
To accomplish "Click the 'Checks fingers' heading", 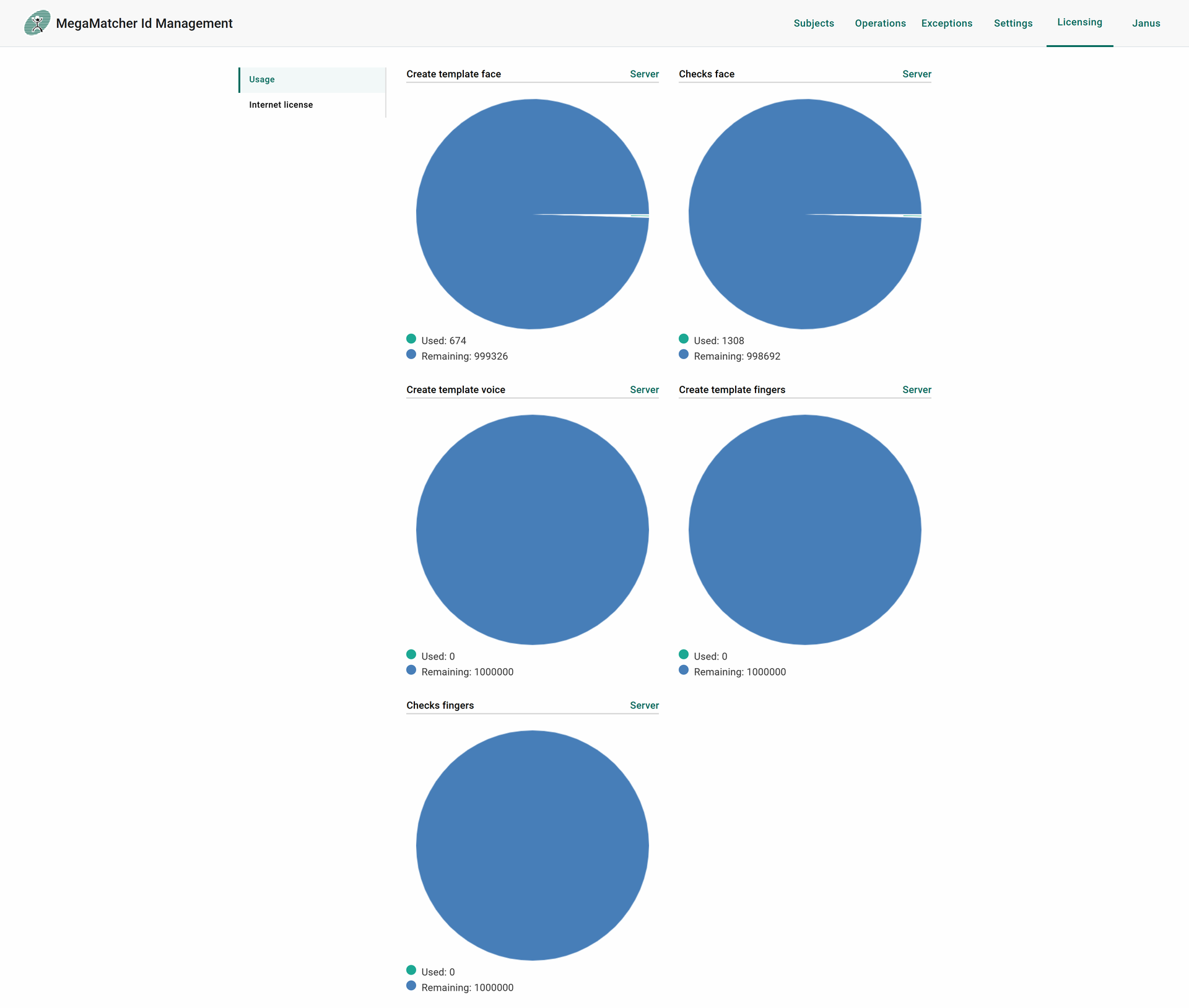I will (440, 706).
